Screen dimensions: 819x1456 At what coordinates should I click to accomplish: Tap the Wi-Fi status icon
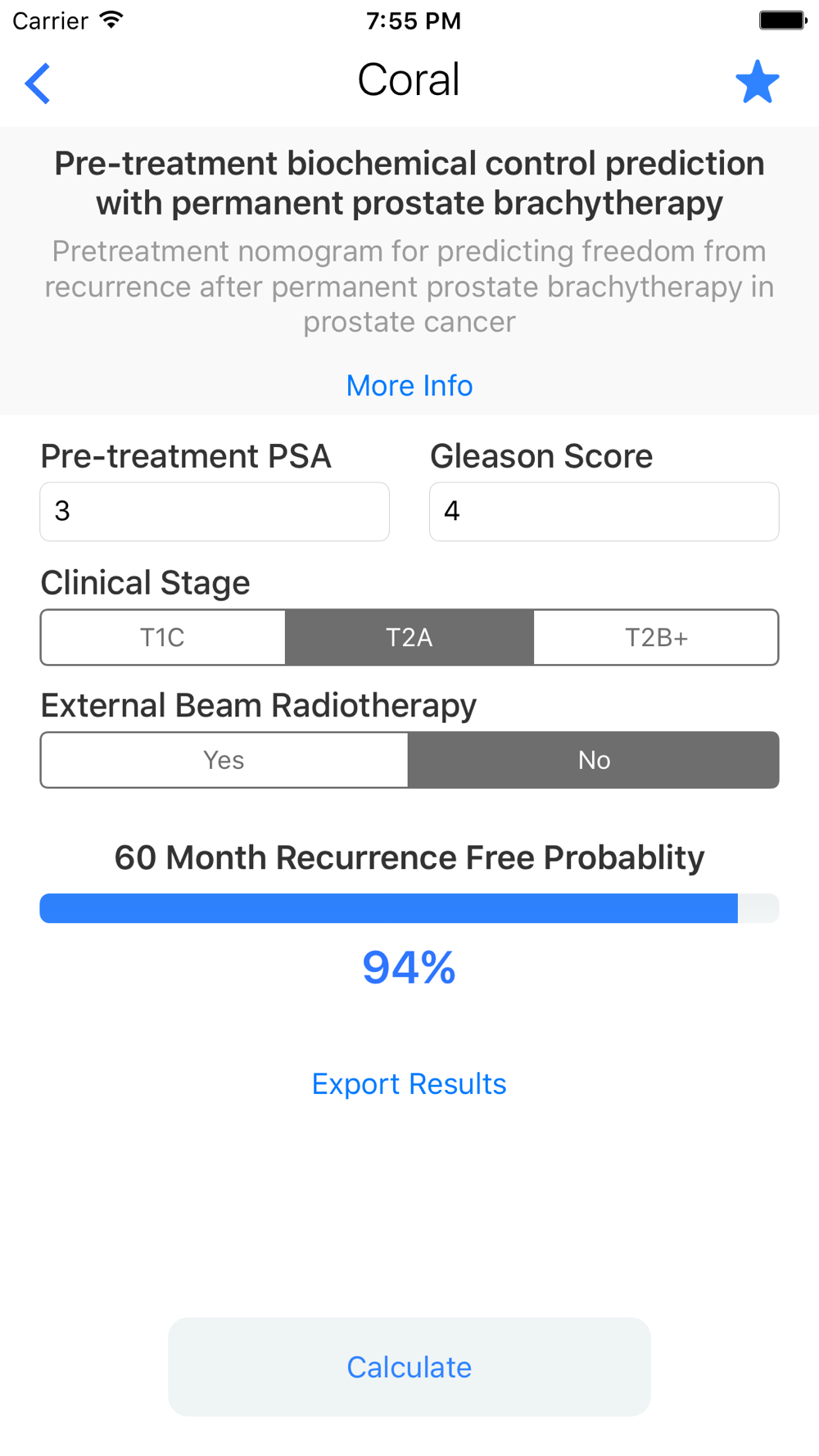coord(111,20)
